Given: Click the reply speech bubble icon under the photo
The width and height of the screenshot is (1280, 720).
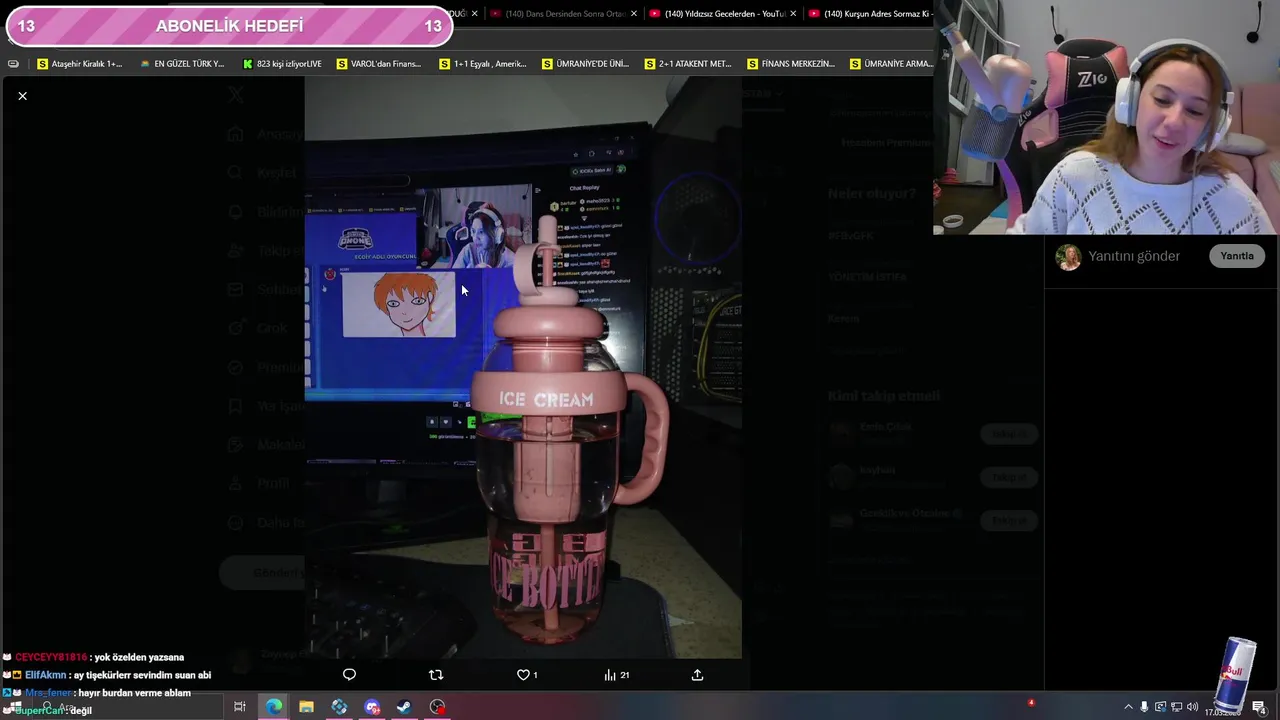Looking at the screenshot, I should click(x=349, y=675).
